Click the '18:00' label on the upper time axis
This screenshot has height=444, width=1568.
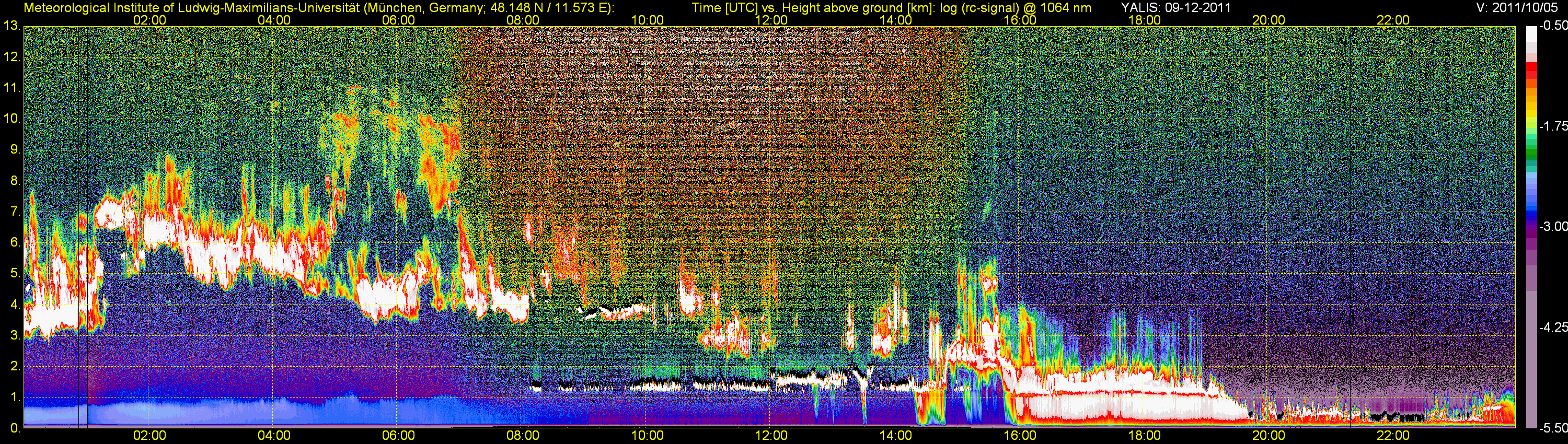pyautogui.click(x=1144, y=20)
